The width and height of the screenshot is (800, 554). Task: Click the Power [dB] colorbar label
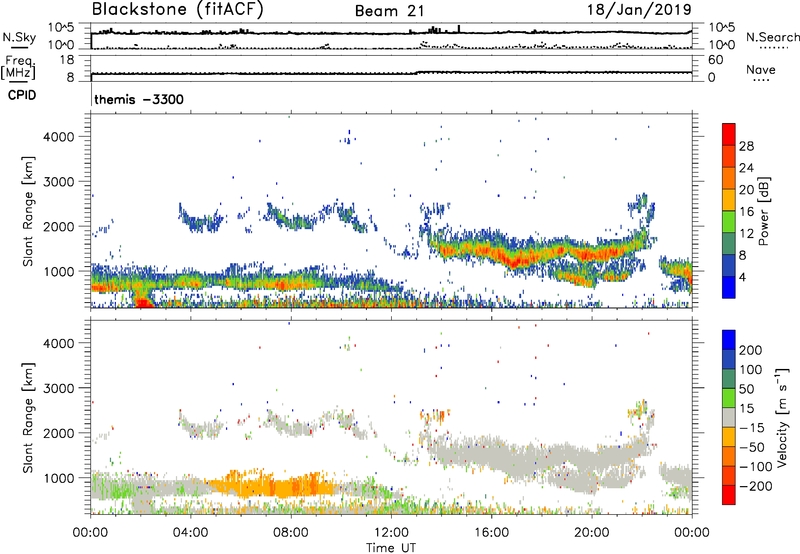[x=763, y=211]
